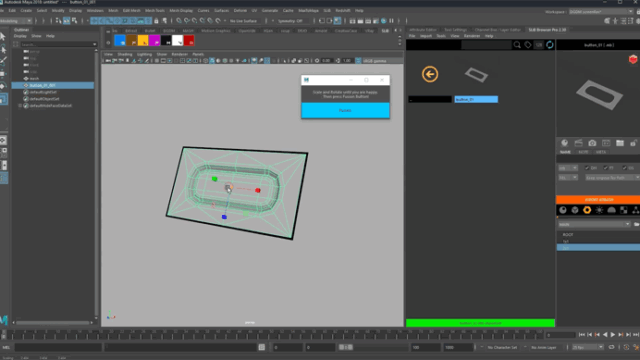Toggle the middle checkbox in the SLiB options row
The image size is (640, 360).
coord(606,168)
